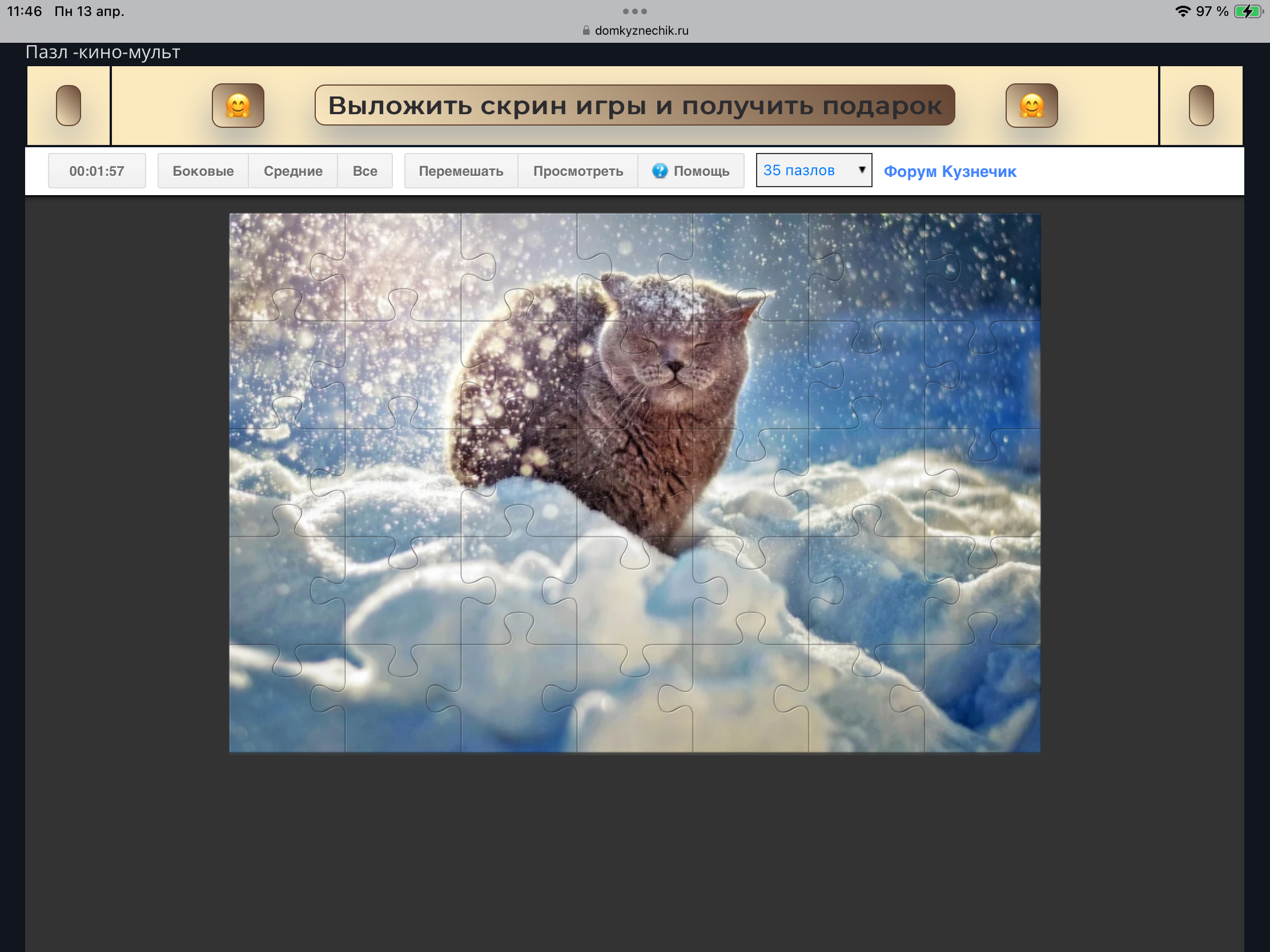Show only Средние middle pieces
1270x952 pixels.
[293, 171]
